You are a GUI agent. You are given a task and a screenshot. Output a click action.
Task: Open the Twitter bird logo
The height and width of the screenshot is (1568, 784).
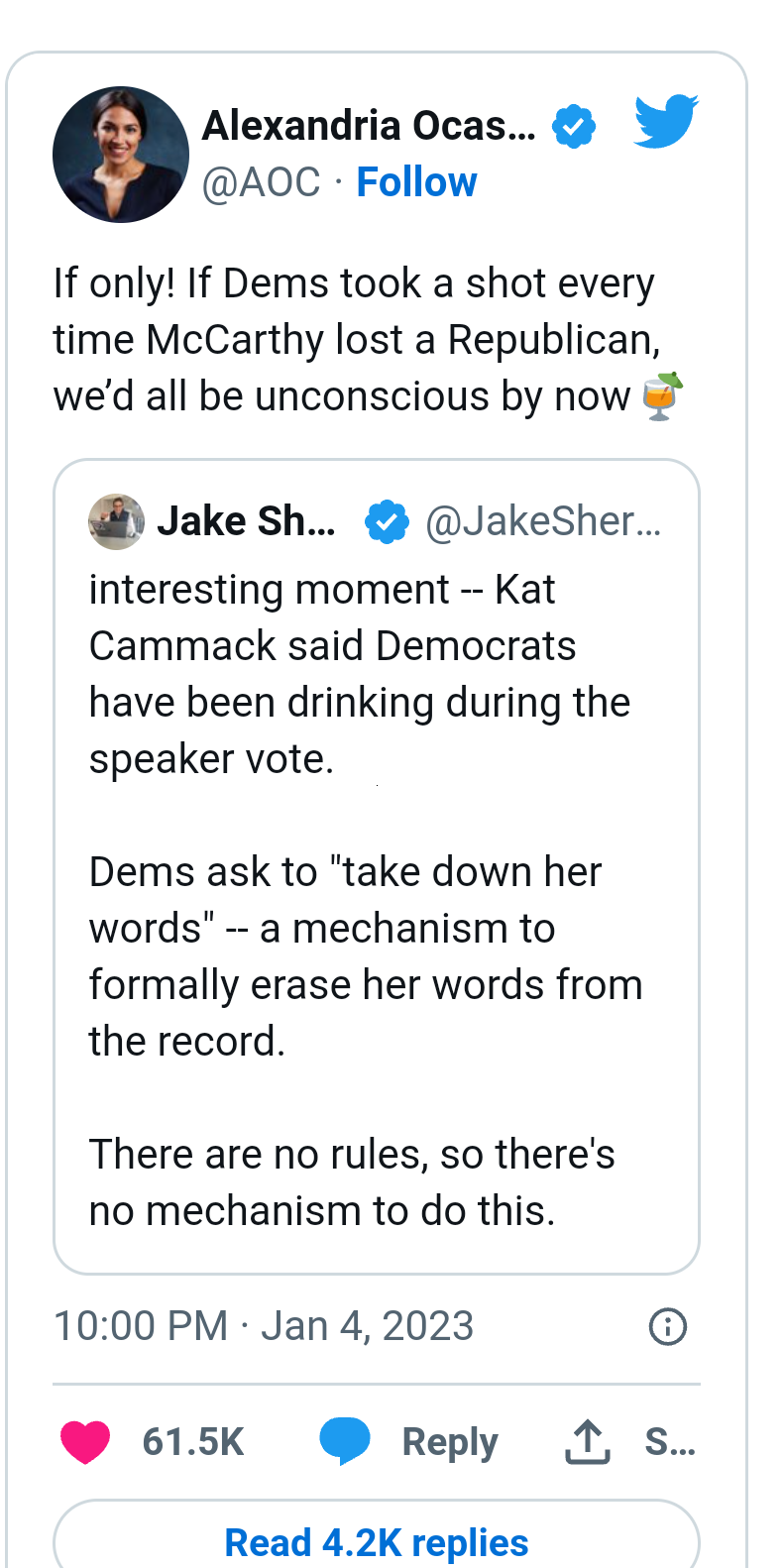pyautogui.click(x=666, y=121)
